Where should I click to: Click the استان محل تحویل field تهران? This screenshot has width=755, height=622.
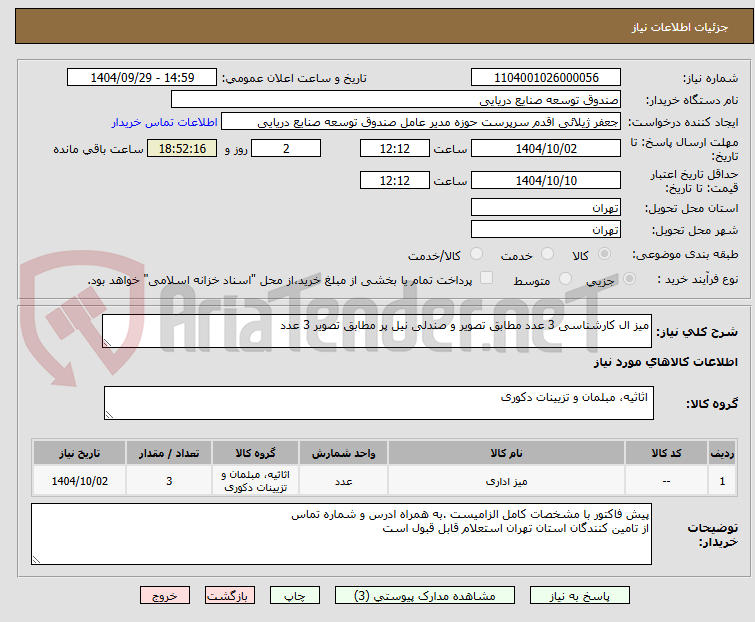(546, 207)
